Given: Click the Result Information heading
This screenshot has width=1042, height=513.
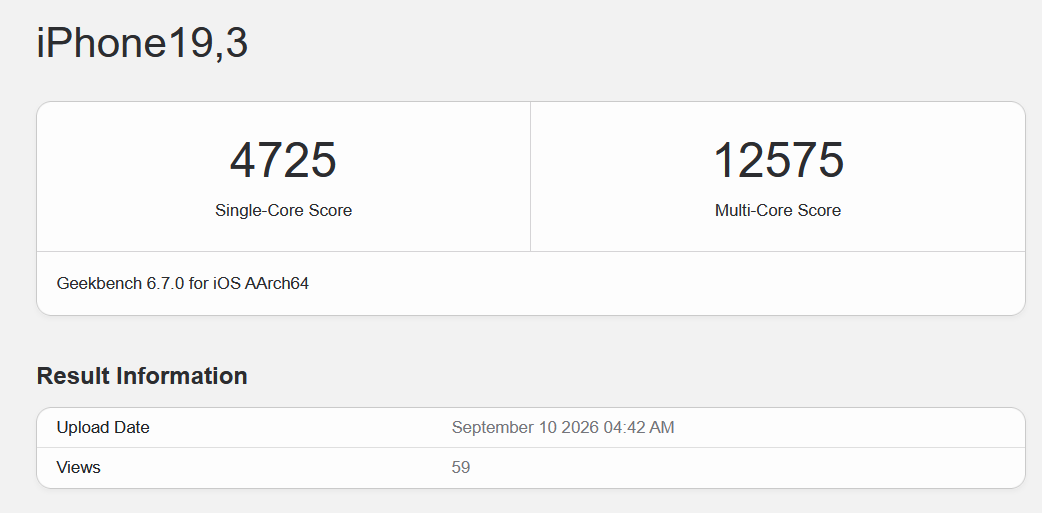Looking at the screenshot, I should pos(142,376).
